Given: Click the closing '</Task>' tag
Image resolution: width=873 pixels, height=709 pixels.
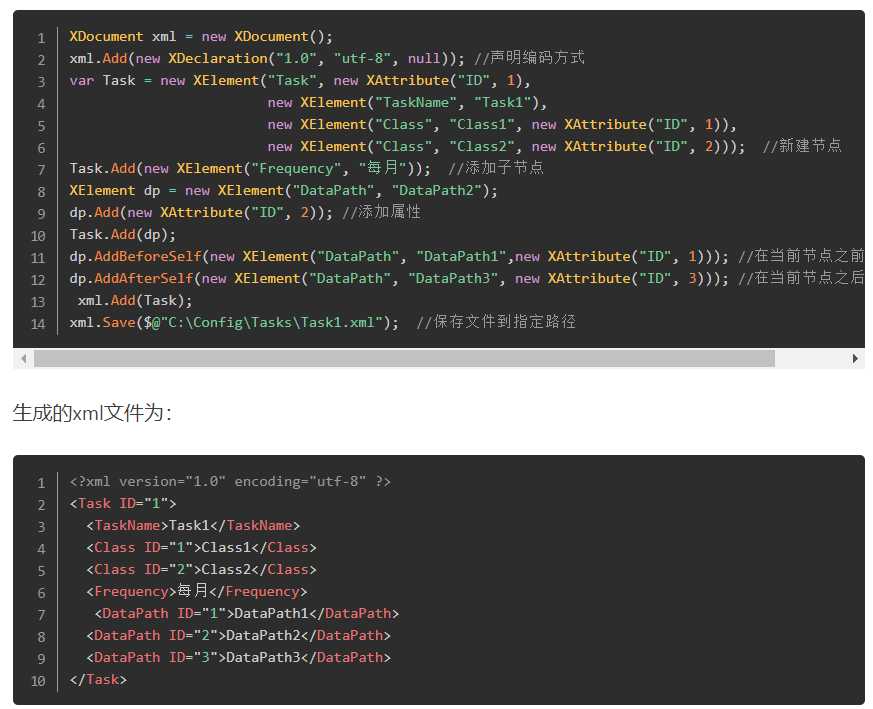Looking at the screenshot, I should tap(98, 679).
